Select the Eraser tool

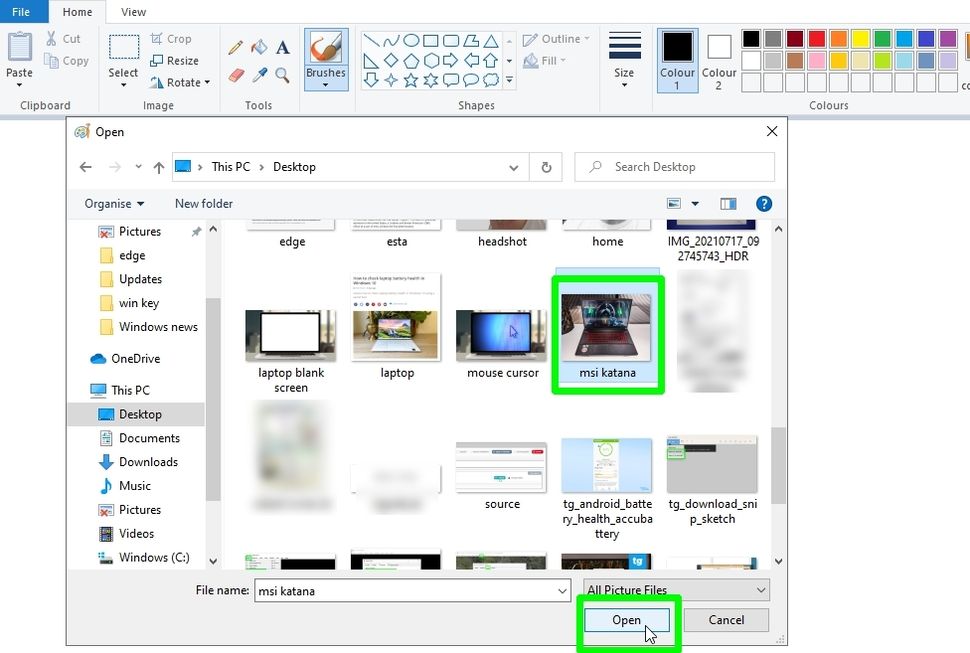click(x=238, y=72)
